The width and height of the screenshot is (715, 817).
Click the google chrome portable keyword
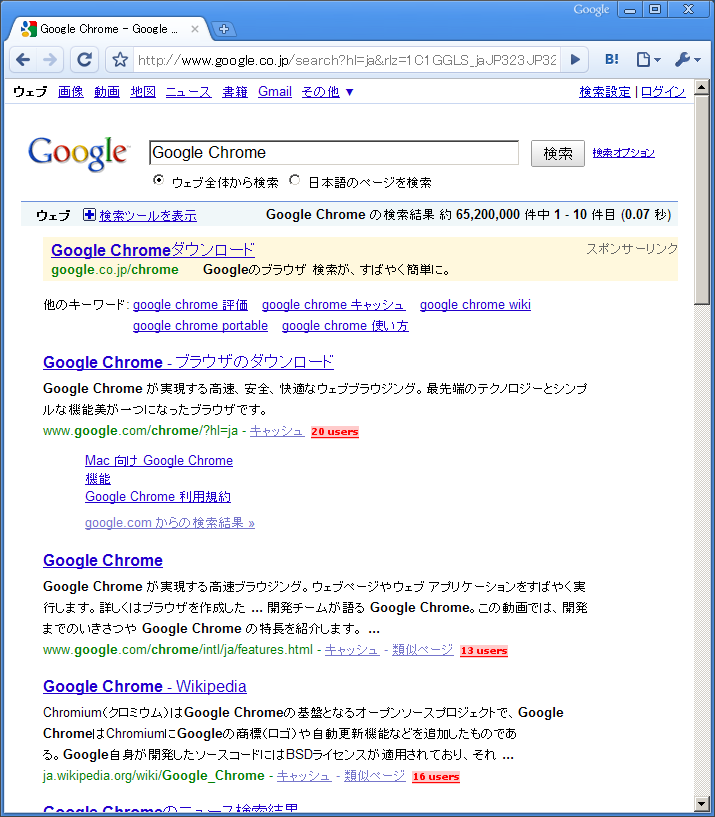[x=200, y=326]
